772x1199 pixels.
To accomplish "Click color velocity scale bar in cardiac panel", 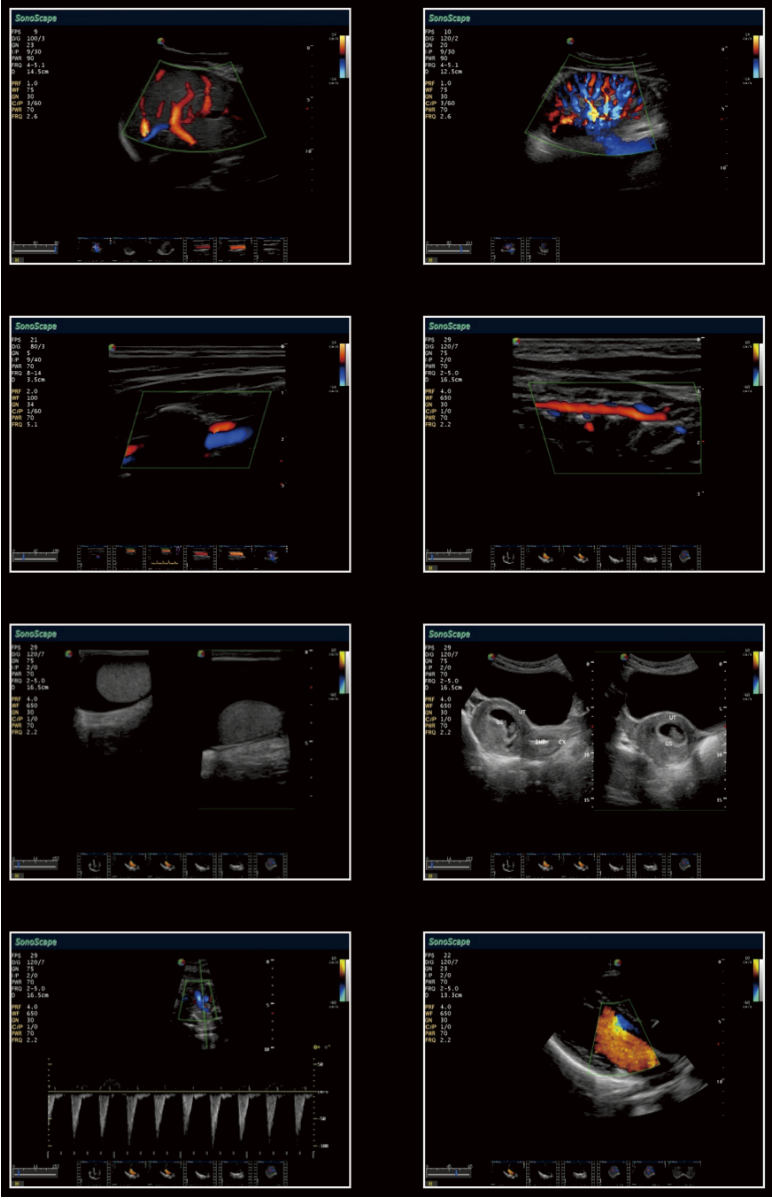I will click(756, 979).
